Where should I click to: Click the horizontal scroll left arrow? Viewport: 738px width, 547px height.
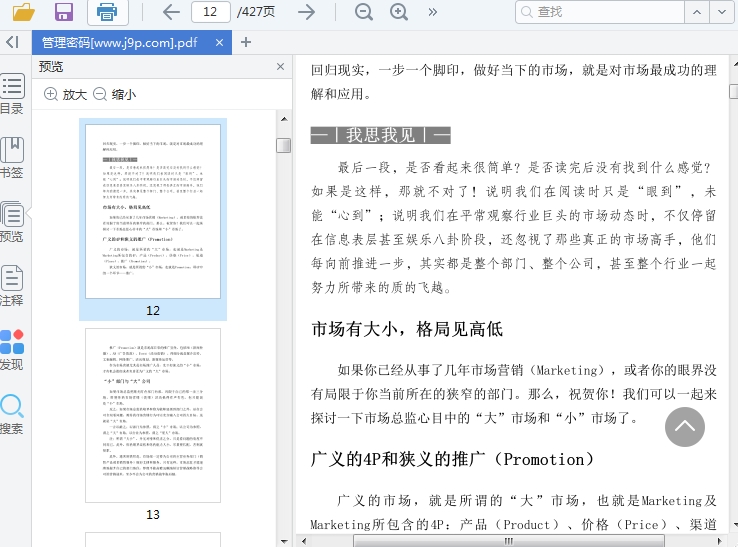304,541
